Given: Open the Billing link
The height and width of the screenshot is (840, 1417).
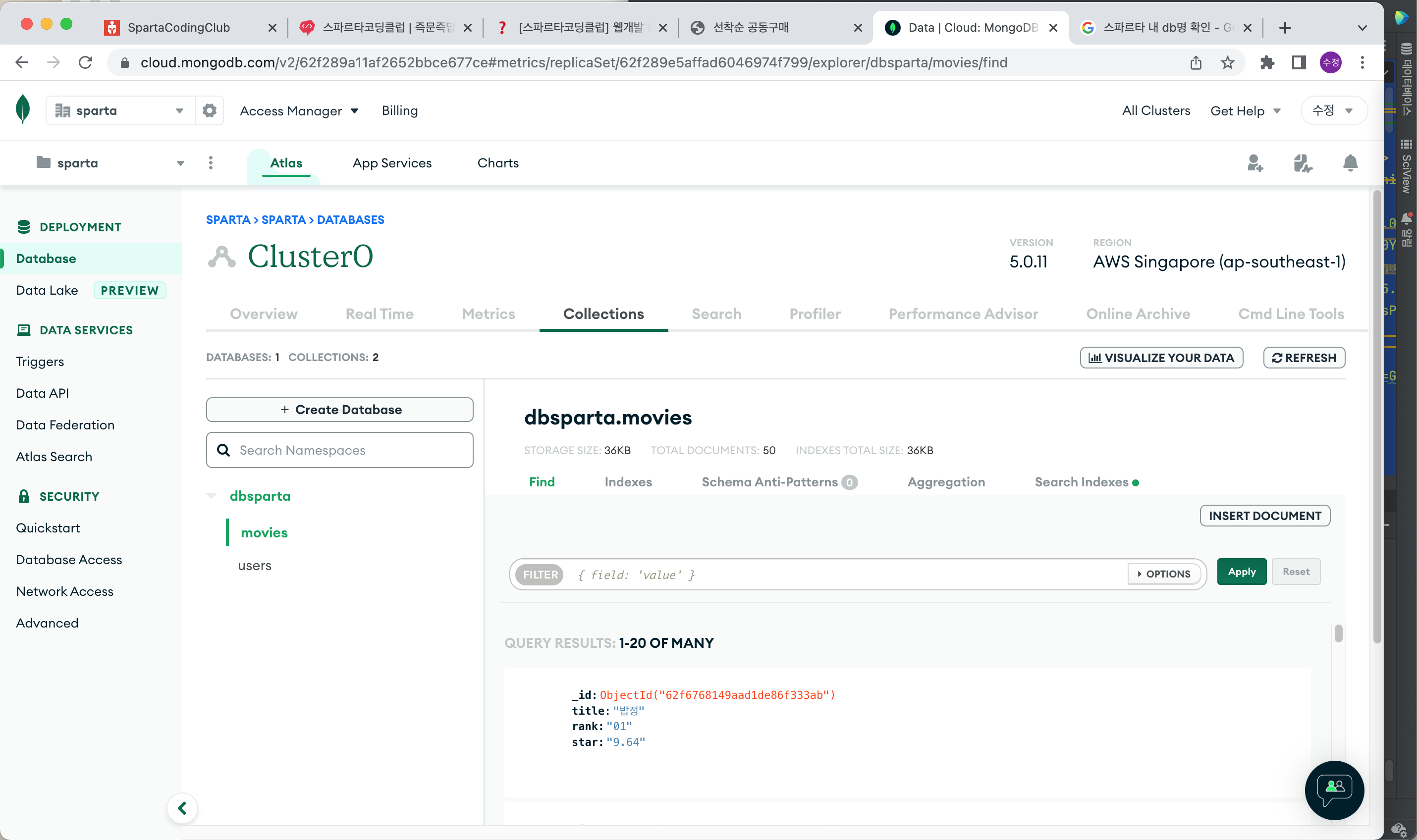Looking at the screenshot, I should pyautogui.click(x=400, y=110).
